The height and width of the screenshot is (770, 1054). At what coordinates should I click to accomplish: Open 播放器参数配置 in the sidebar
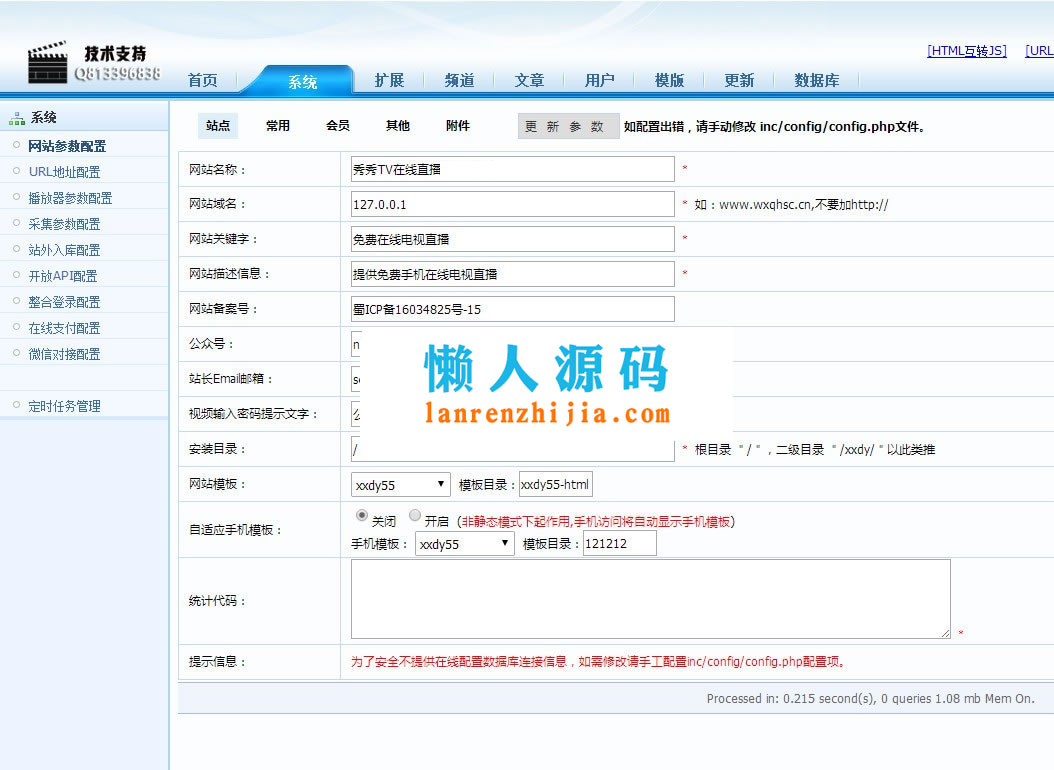[x=70, y=198]
